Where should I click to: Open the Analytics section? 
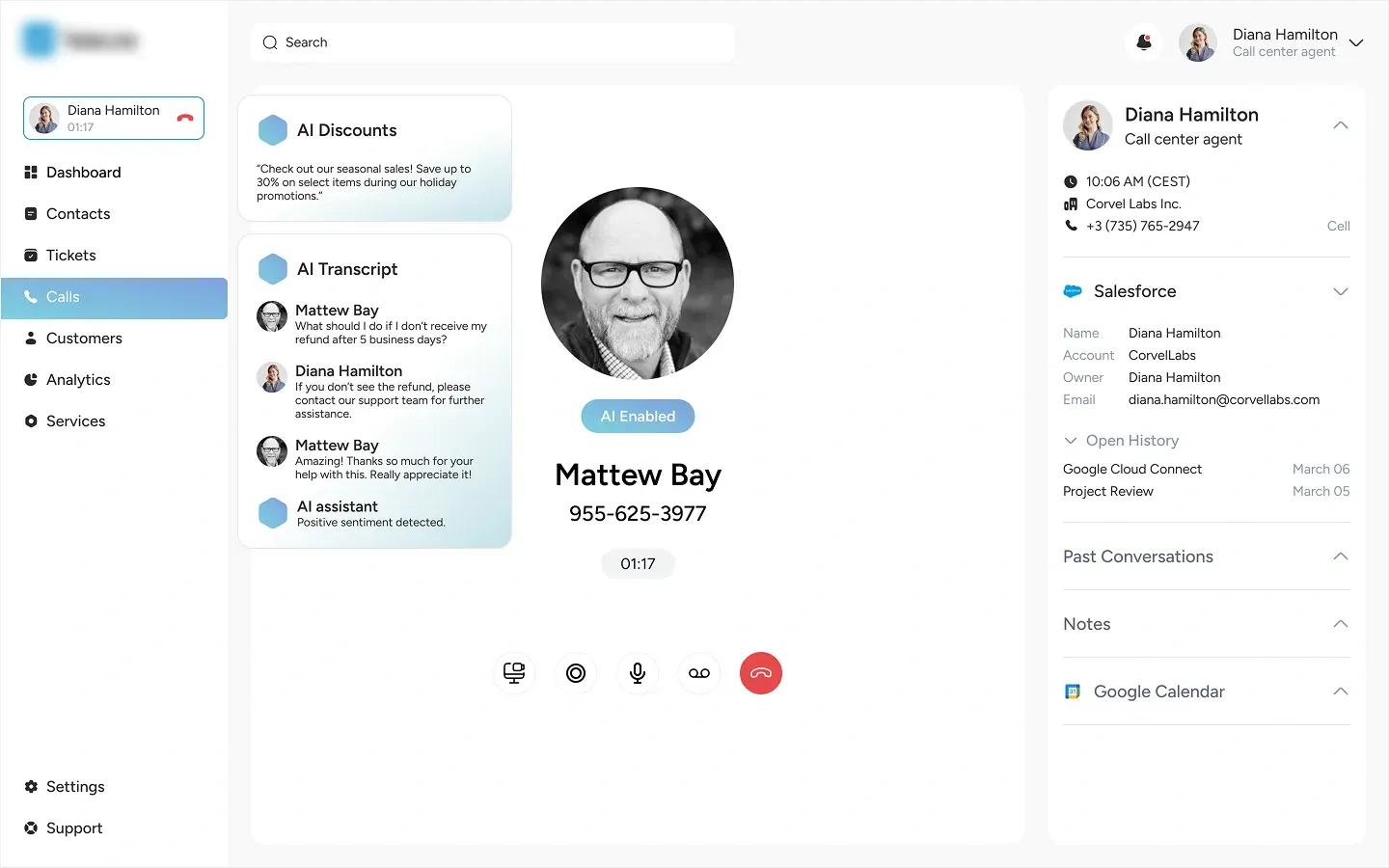pos(77,379)
